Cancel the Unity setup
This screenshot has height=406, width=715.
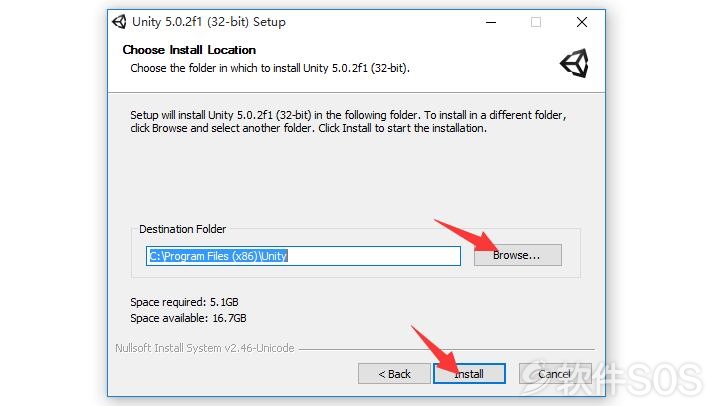[555, 374]
